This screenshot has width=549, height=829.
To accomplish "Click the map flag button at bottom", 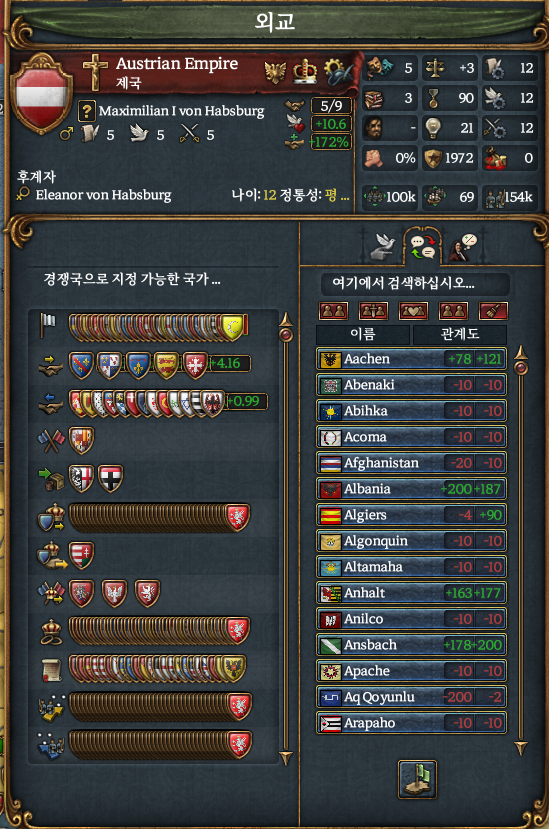I will (417, 779).
